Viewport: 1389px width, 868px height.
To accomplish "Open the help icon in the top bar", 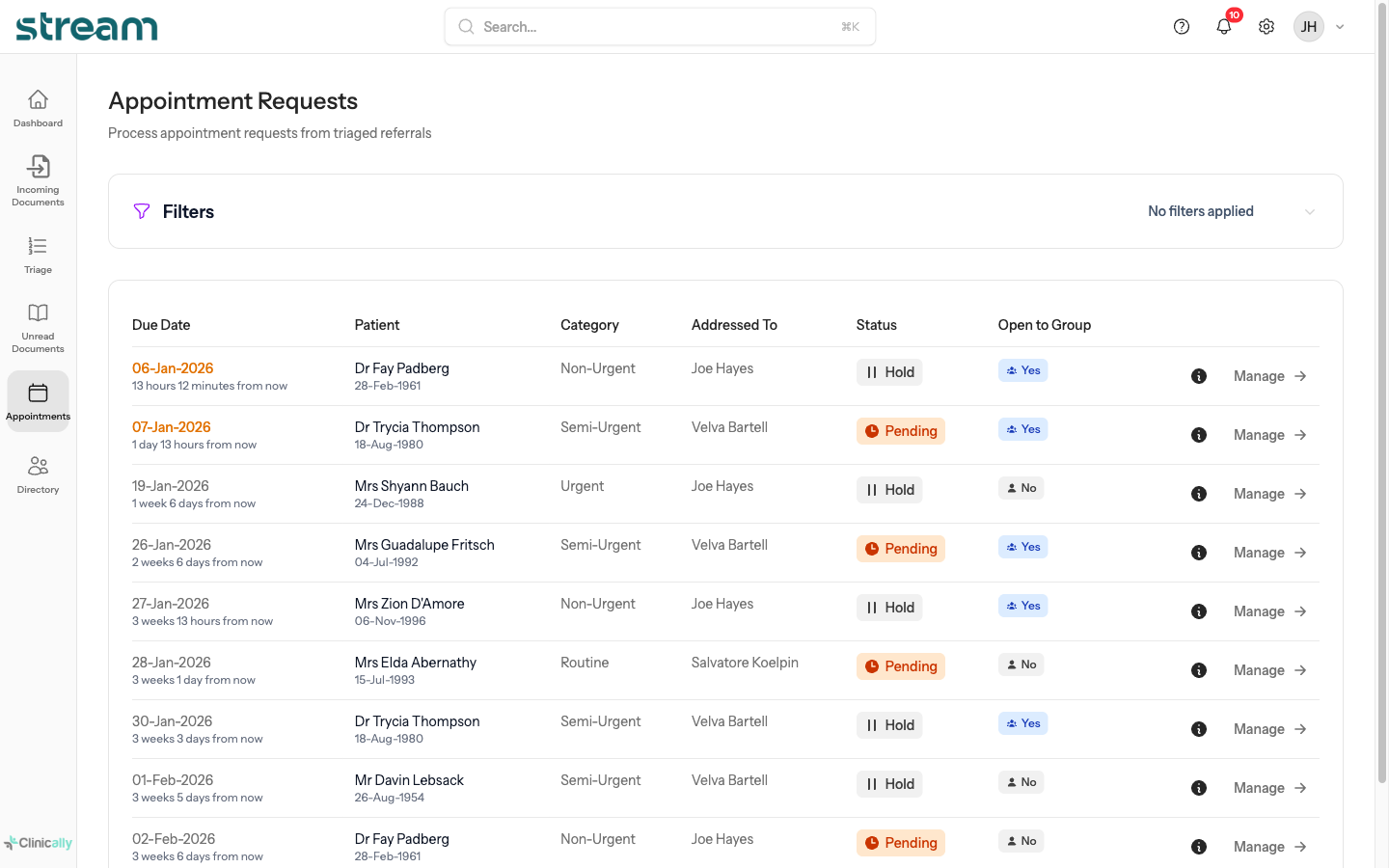I will [x=1182, y=26].
